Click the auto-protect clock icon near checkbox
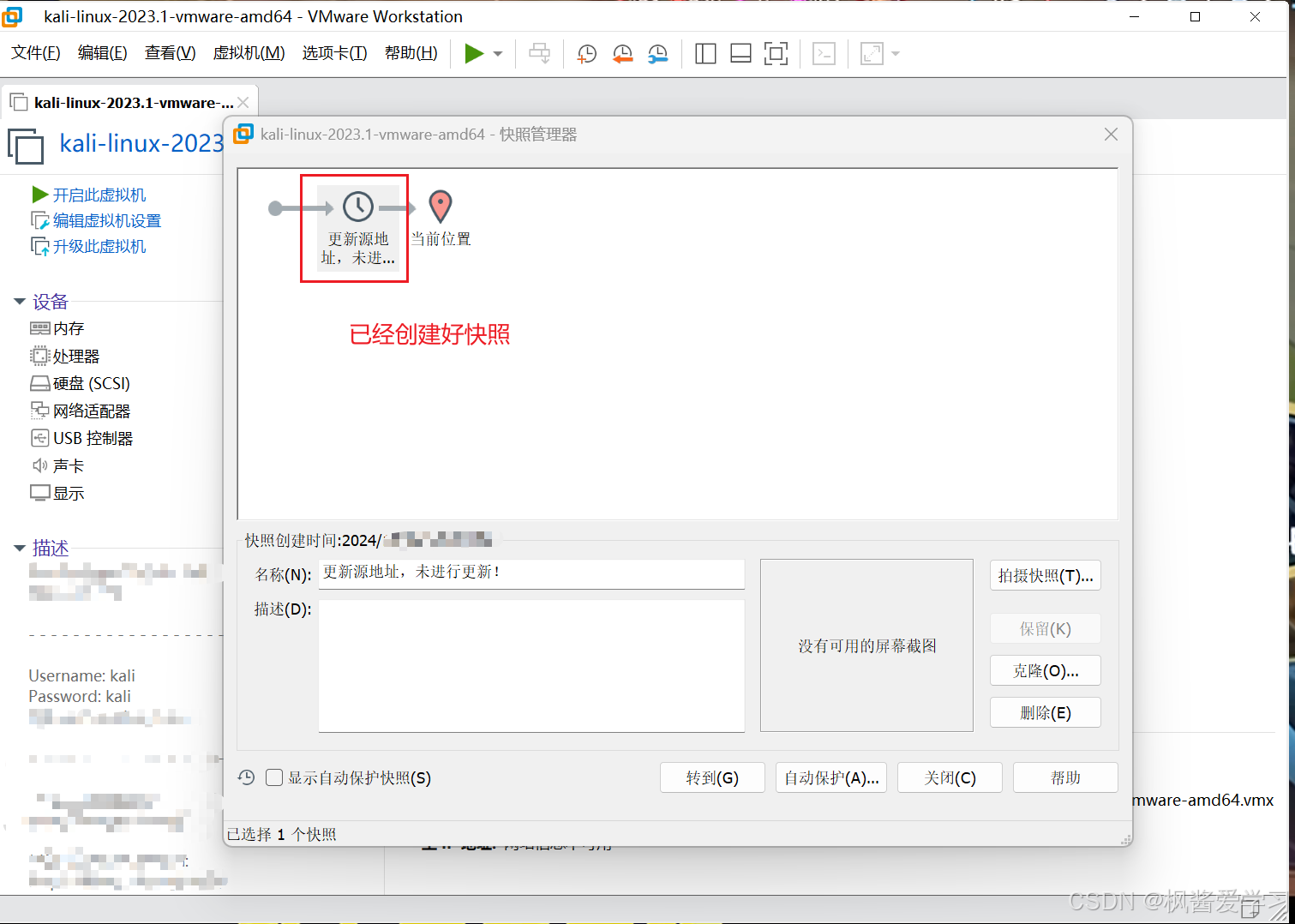This screenshot has width=1295, height=924. [x=247, y=777]
